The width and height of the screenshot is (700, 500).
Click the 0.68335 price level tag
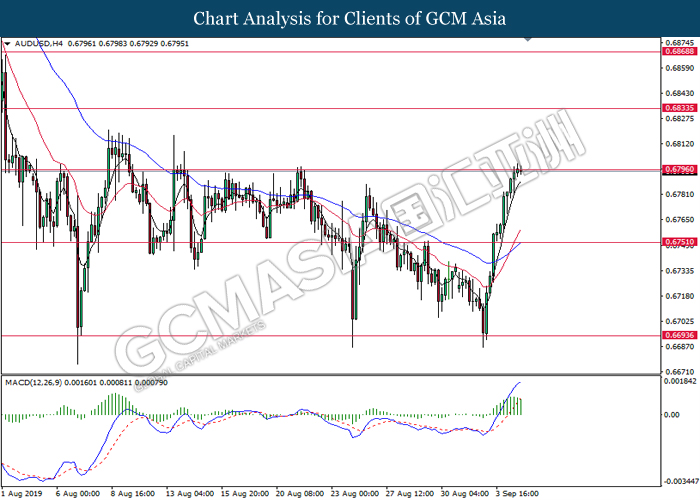(x=680, y=108)
